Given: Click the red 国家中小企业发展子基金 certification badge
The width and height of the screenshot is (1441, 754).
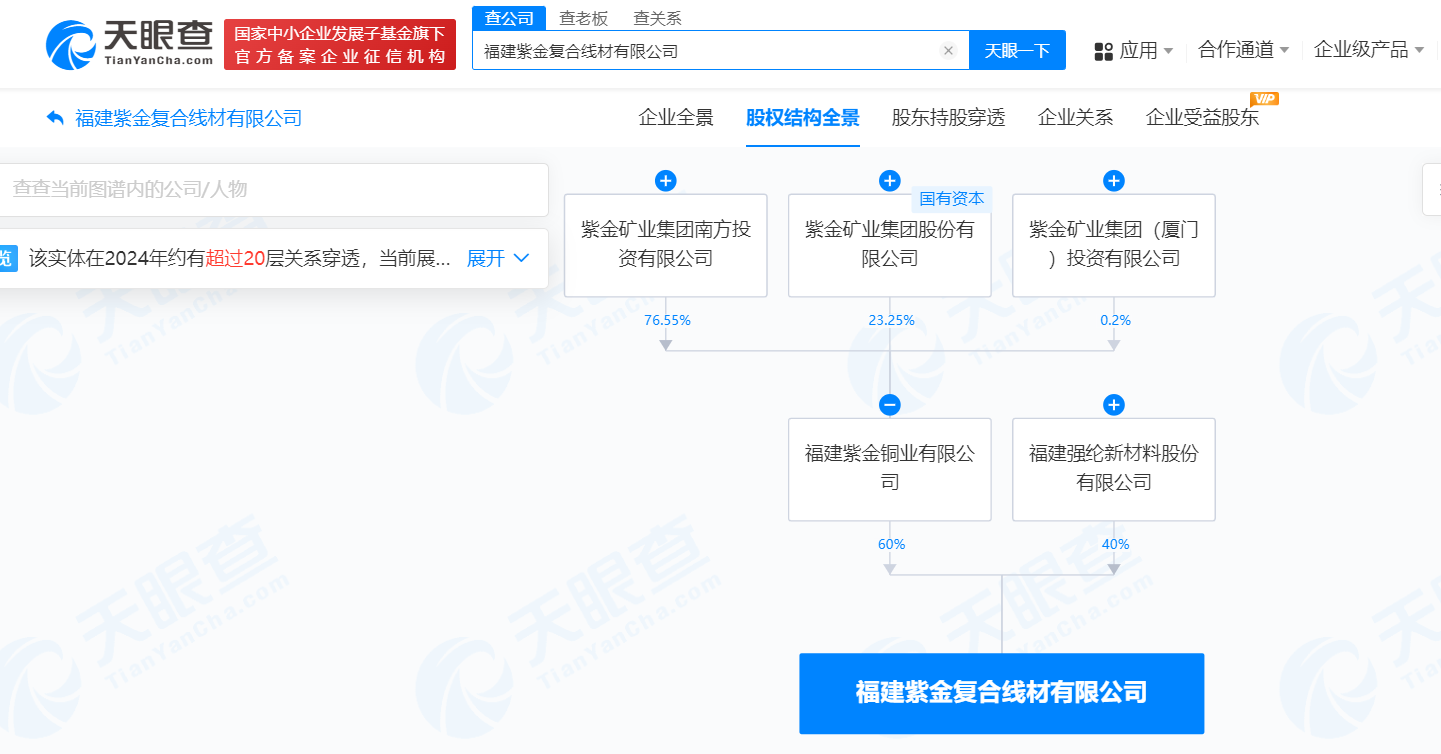Looking at the screenshot, I should 339,44.
